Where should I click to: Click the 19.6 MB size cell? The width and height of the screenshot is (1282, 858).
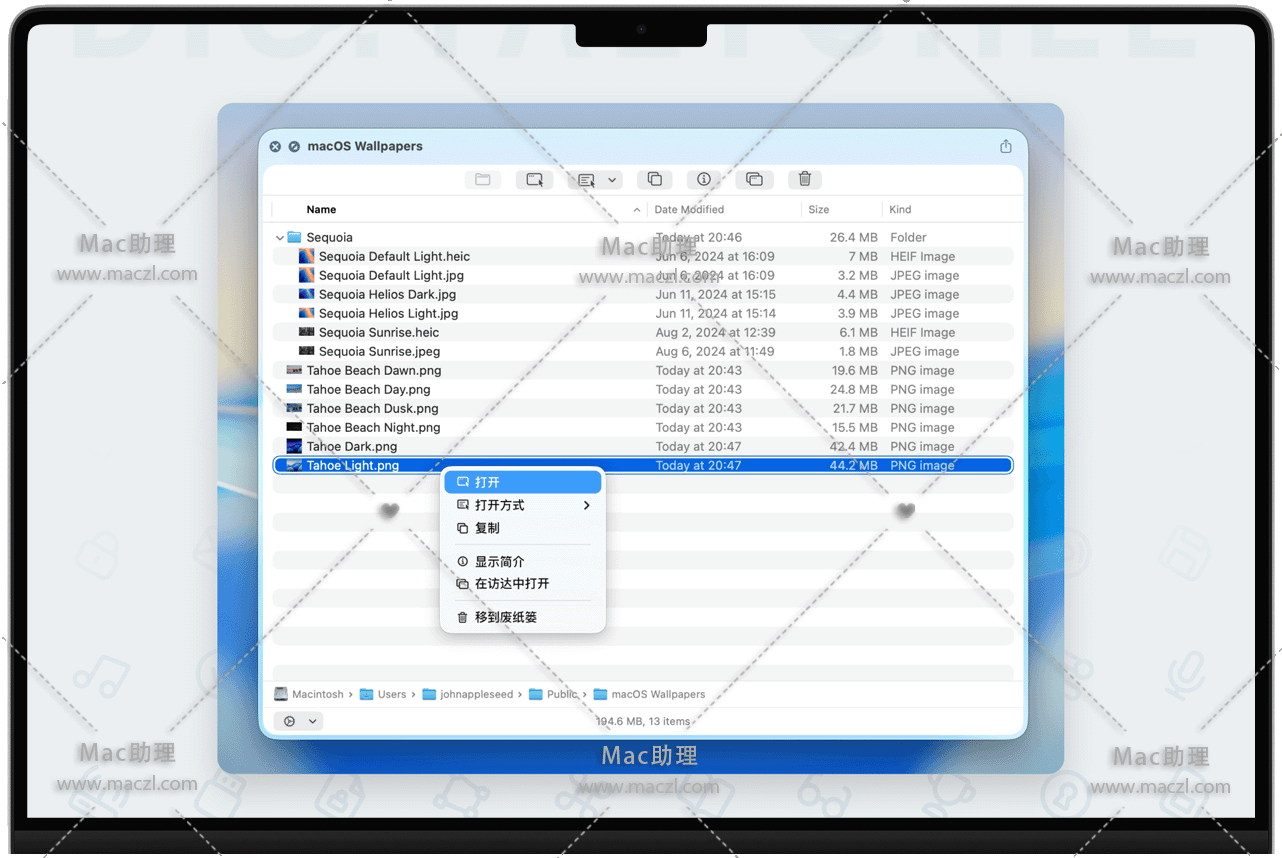coord(855,371)
